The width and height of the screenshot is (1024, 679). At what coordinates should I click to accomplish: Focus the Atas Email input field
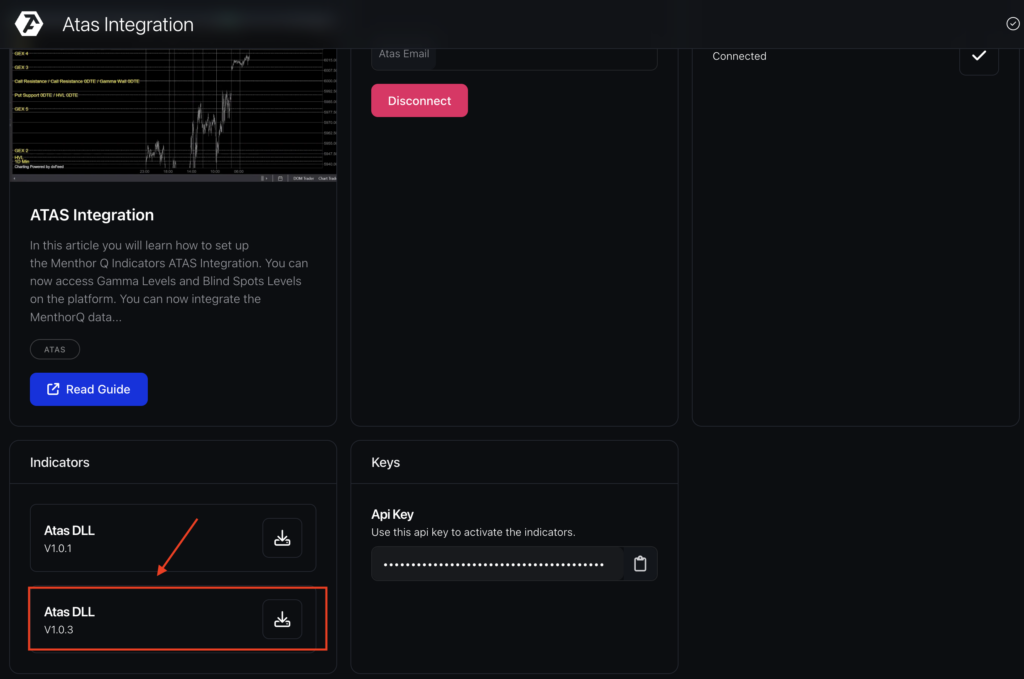[514, 57]
